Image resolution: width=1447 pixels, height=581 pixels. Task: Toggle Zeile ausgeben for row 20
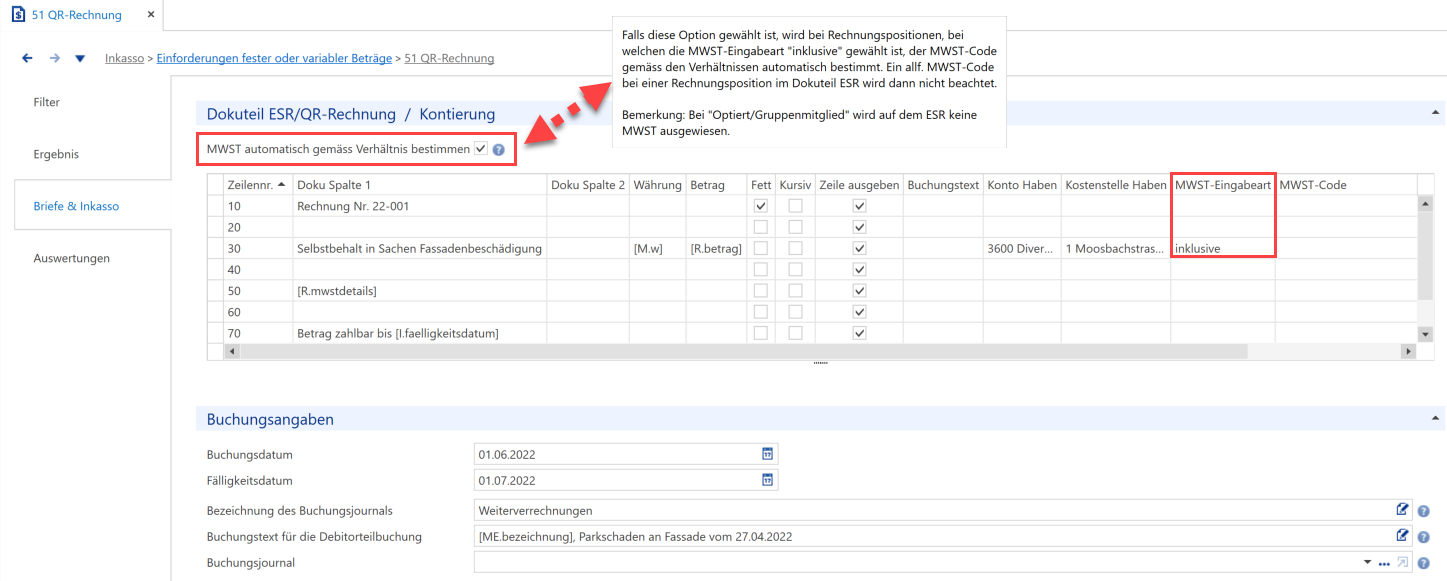click(859, 227)
